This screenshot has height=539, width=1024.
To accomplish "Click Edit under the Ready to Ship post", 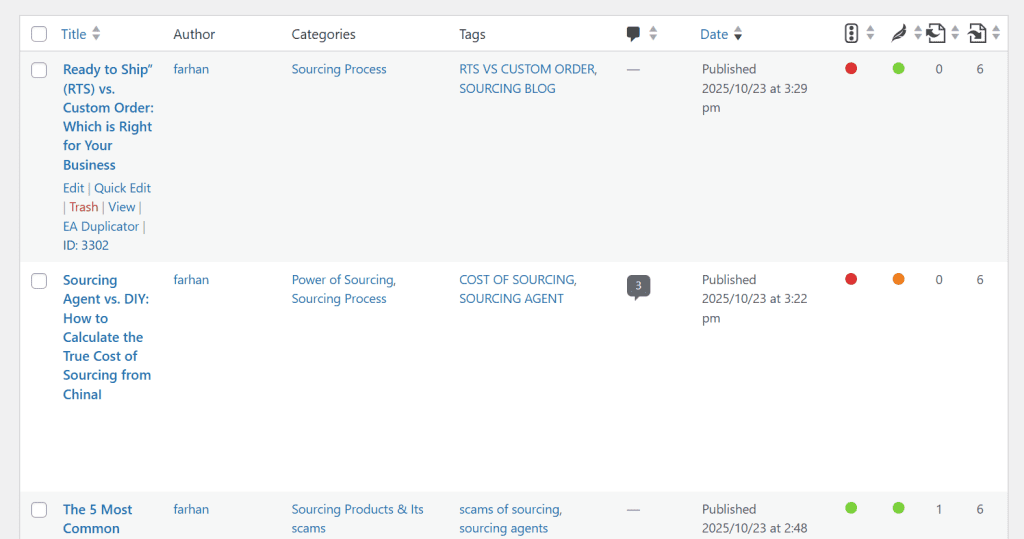I will 73,188.
